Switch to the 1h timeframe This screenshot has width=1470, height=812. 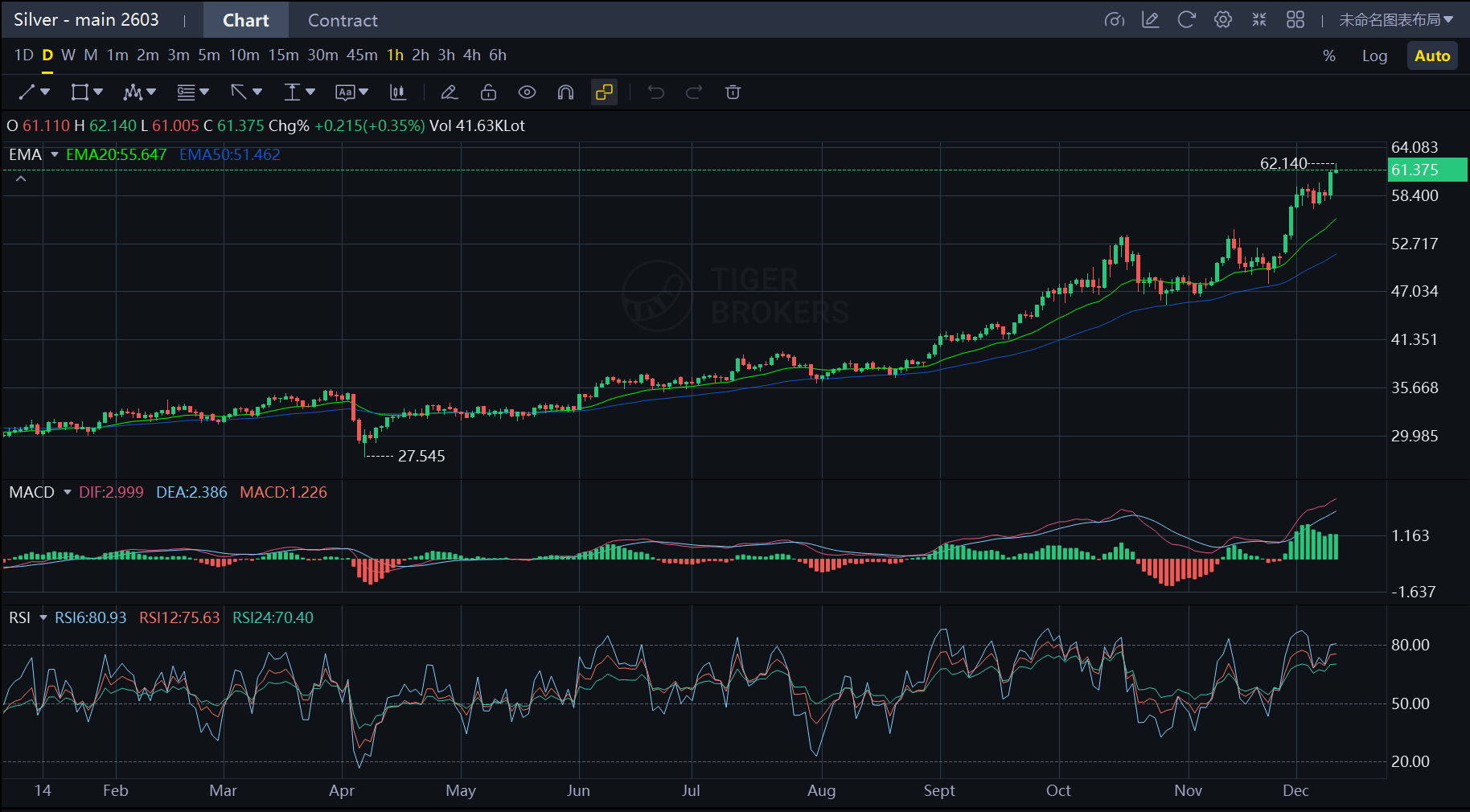395,55
